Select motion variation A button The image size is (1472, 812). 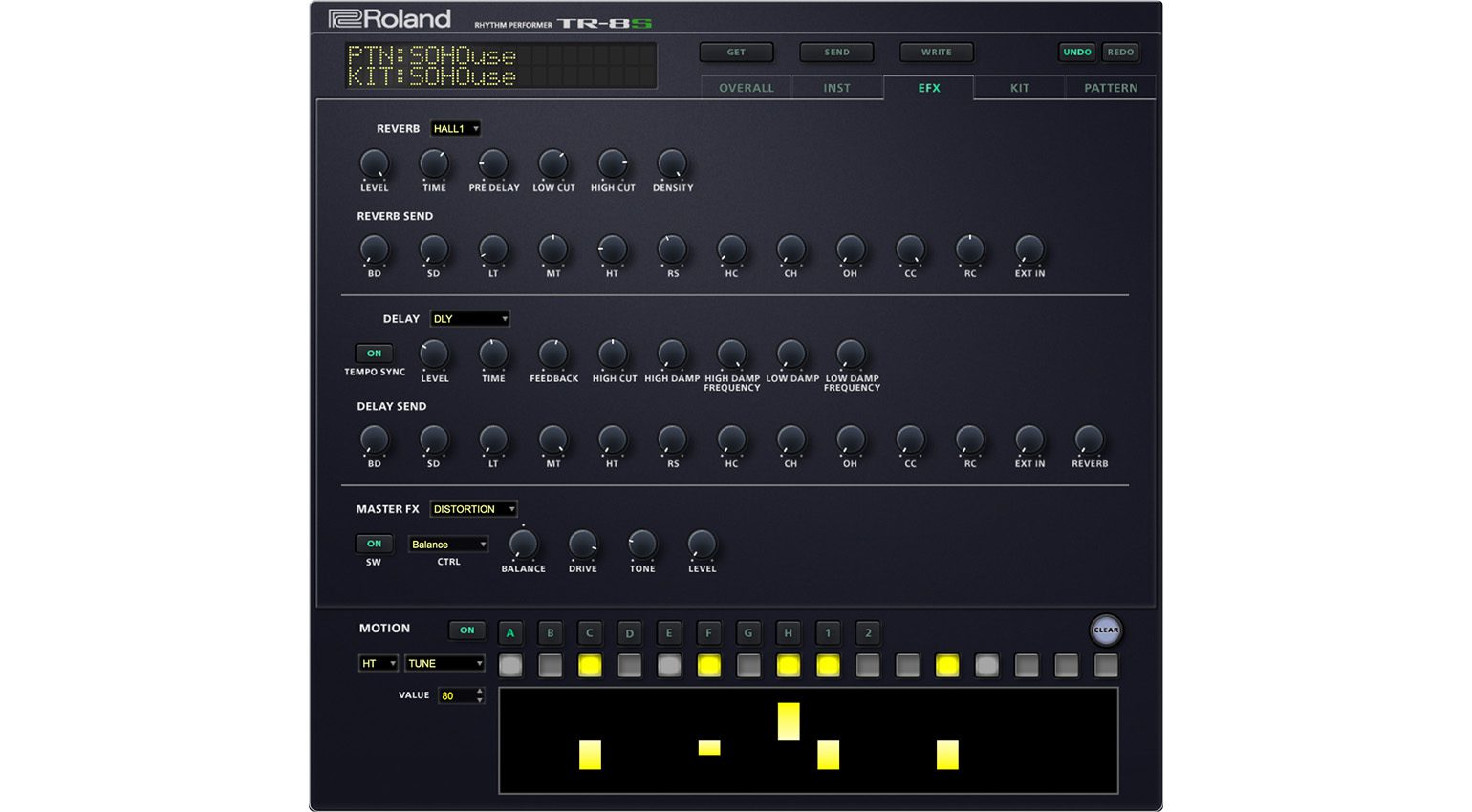[510, 632]
